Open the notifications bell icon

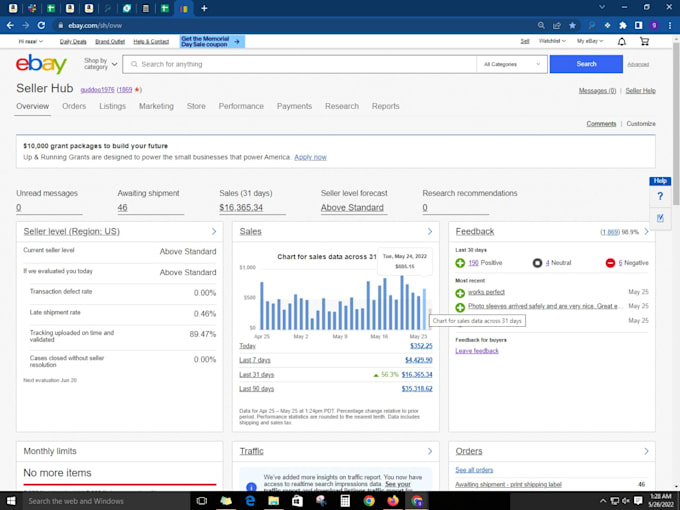[x=621, y=42]
